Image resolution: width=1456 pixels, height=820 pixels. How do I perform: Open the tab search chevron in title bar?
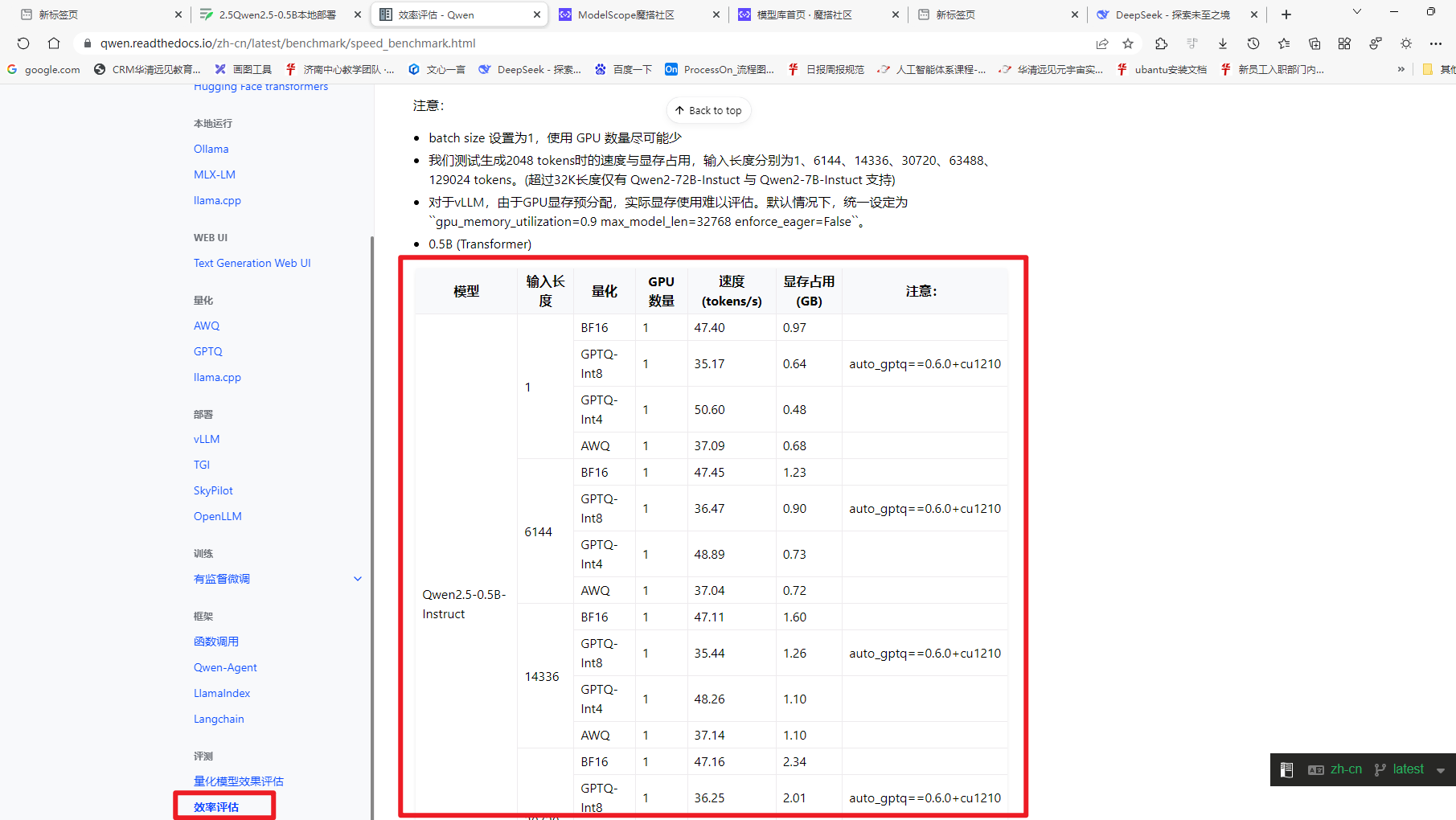click(1357, 12)
